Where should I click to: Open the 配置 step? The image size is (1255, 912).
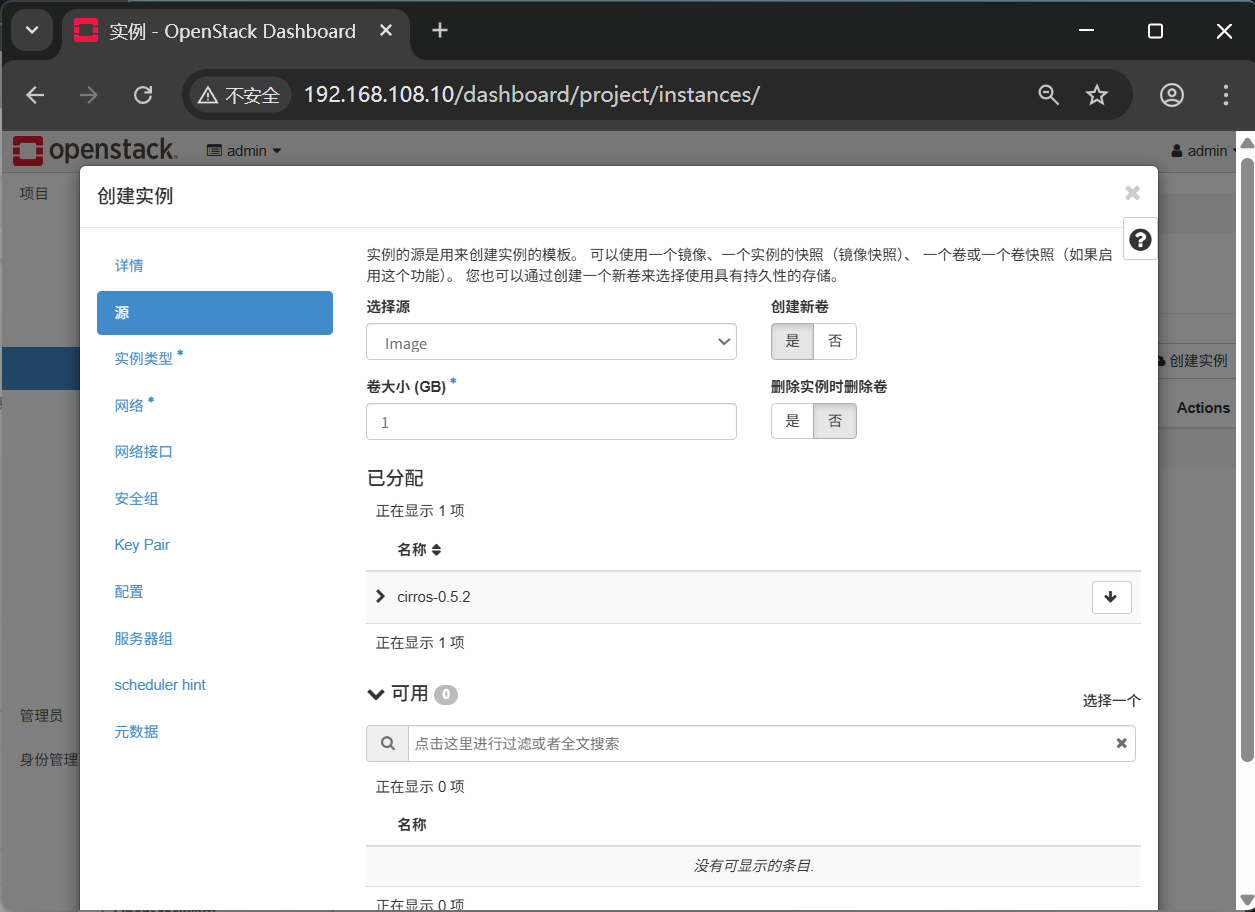129,592
